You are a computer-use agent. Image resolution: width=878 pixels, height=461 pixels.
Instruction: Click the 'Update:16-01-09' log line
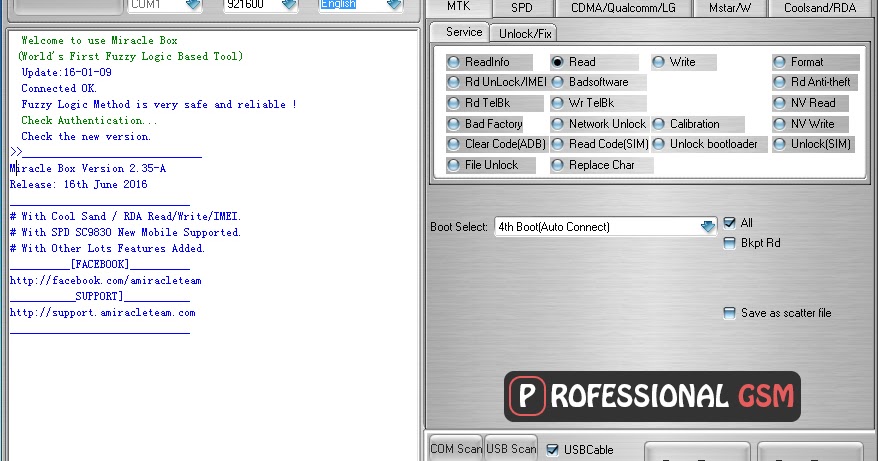pyautogui.click(x=66, y=72)
